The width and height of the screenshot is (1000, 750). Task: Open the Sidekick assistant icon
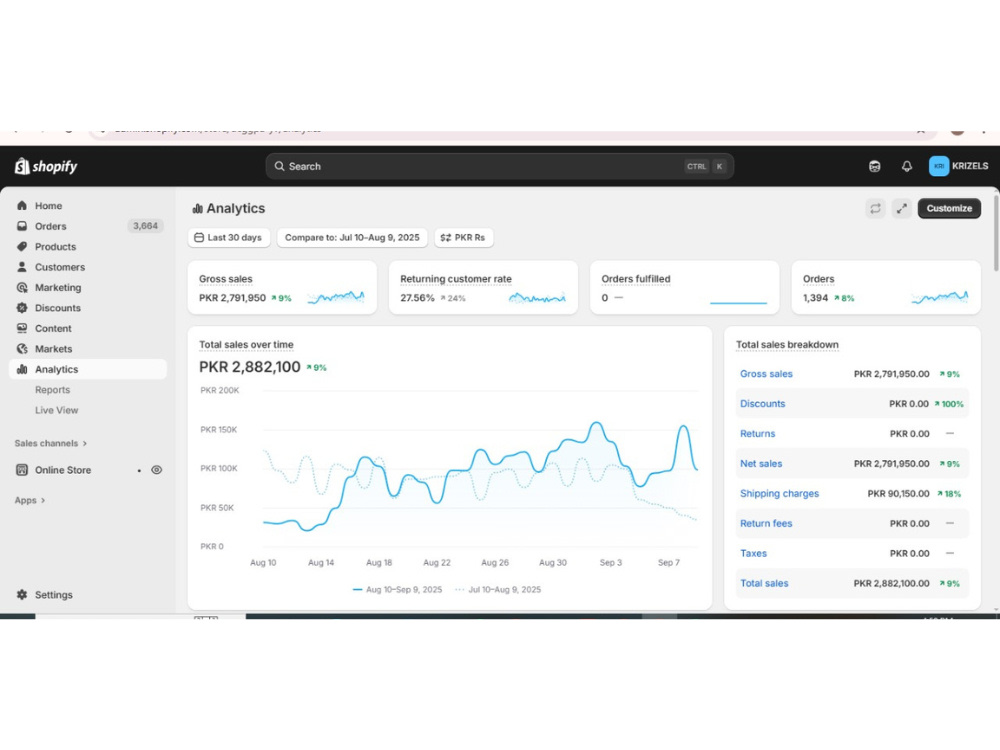point(874,166)
